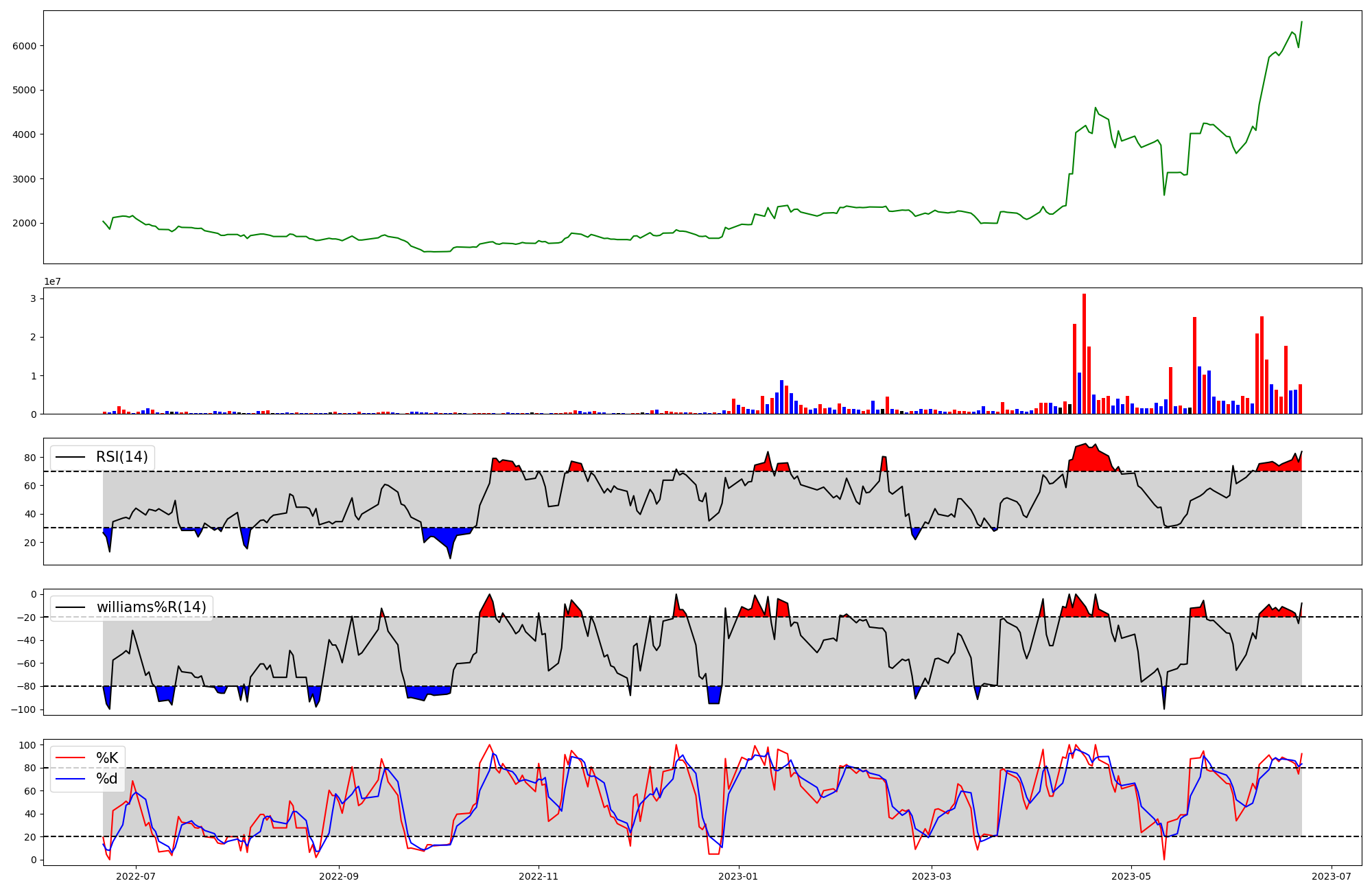Click the 4000 price axis label
The image size is (1372, 892).
point(24,134)
